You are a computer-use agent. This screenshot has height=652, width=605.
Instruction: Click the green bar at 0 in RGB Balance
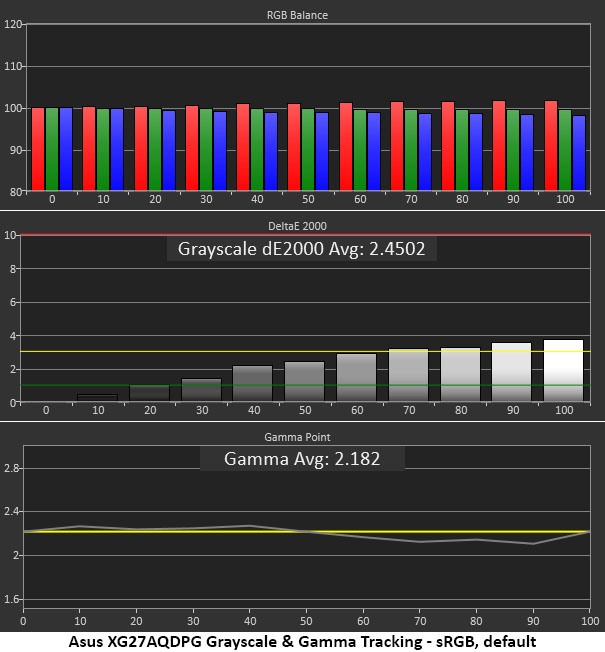click(x=52, y=149)
